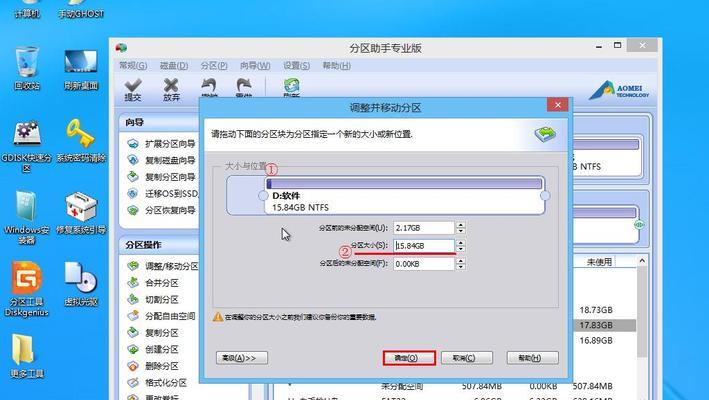Image resolution: width=709 pixels, height=400 pixels.
Task: Select the 18.73GB partition row
Action: [x=596, y=310]
